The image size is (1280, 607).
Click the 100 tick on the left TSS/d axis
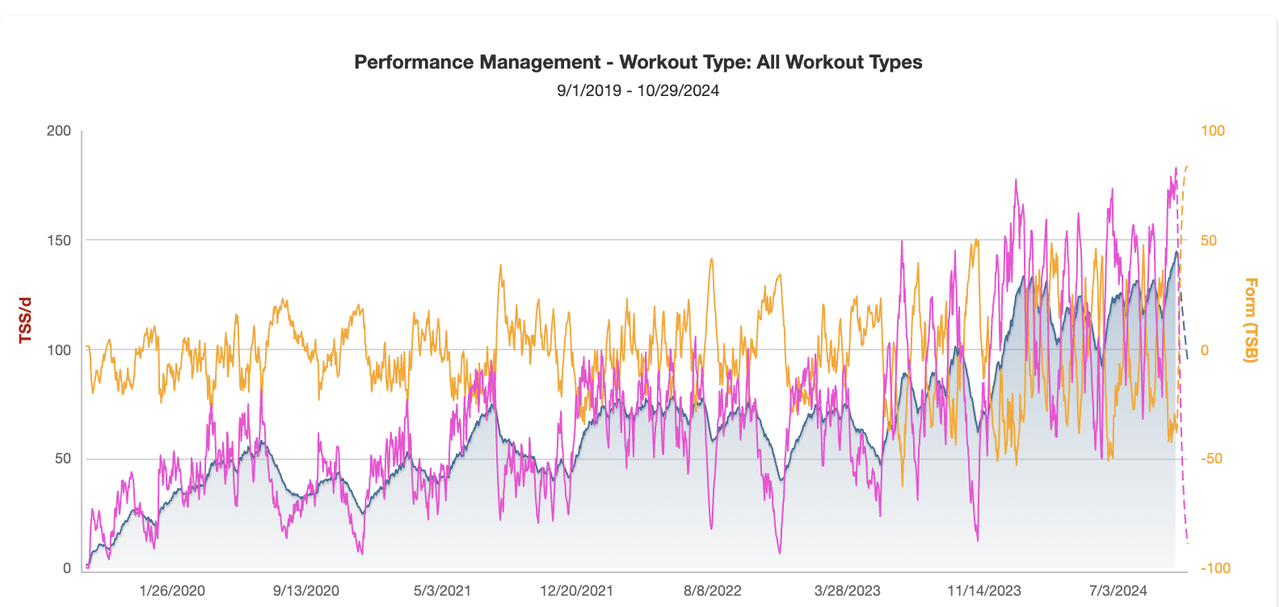click(62, 350)
